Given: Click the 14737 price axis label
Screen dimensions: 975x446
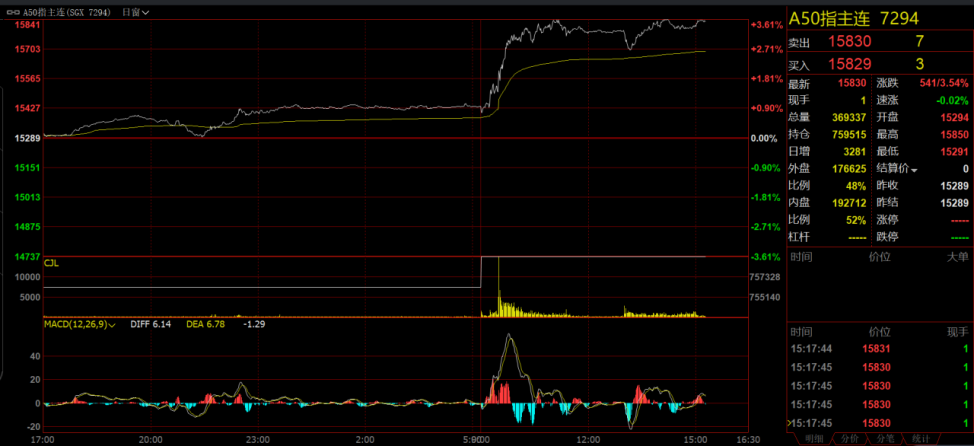Looking at the screenshot, I should tap(27, 256).
